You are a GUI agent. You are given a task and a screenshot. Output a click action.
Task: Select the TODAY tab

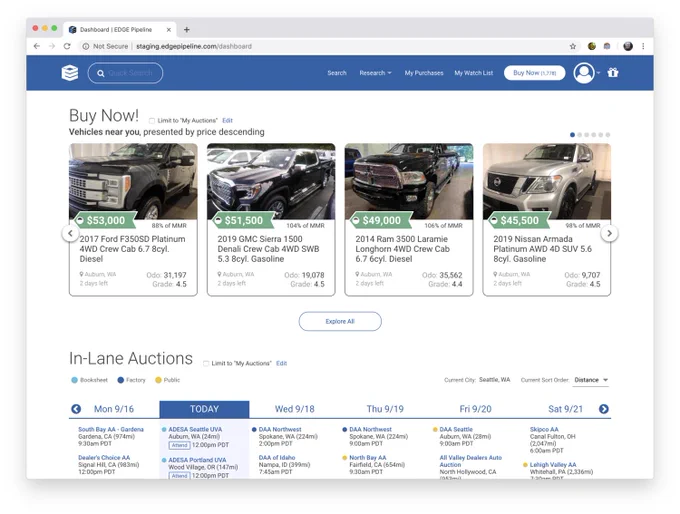click(204, 409)
